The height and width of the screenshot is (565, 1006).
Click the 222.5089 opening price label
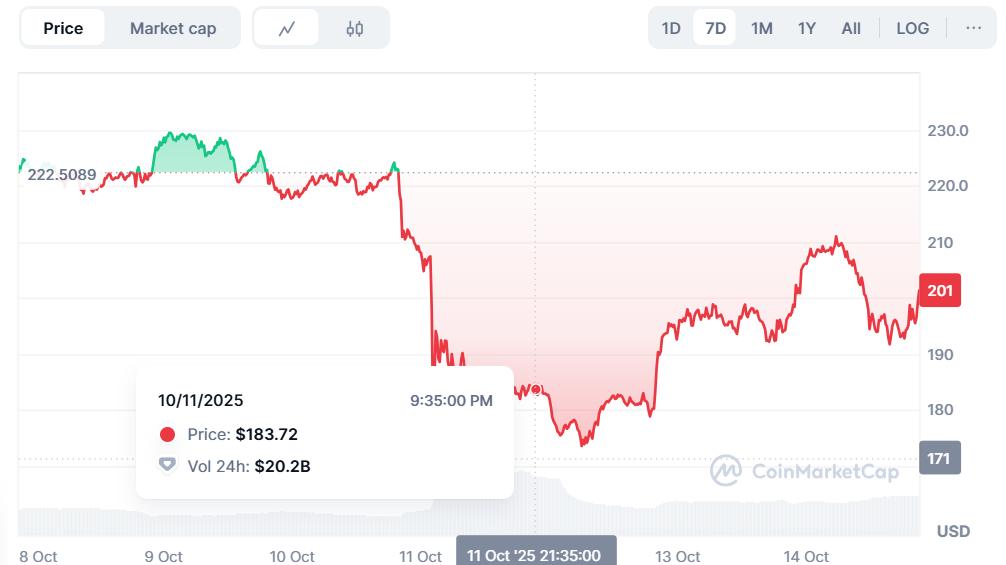pos(62,175)
